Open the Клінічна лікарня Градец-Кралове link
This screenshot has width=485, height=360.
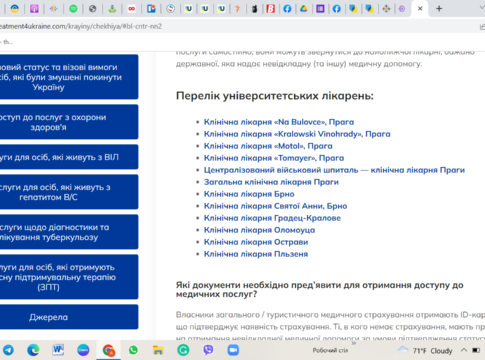(272, 218)
